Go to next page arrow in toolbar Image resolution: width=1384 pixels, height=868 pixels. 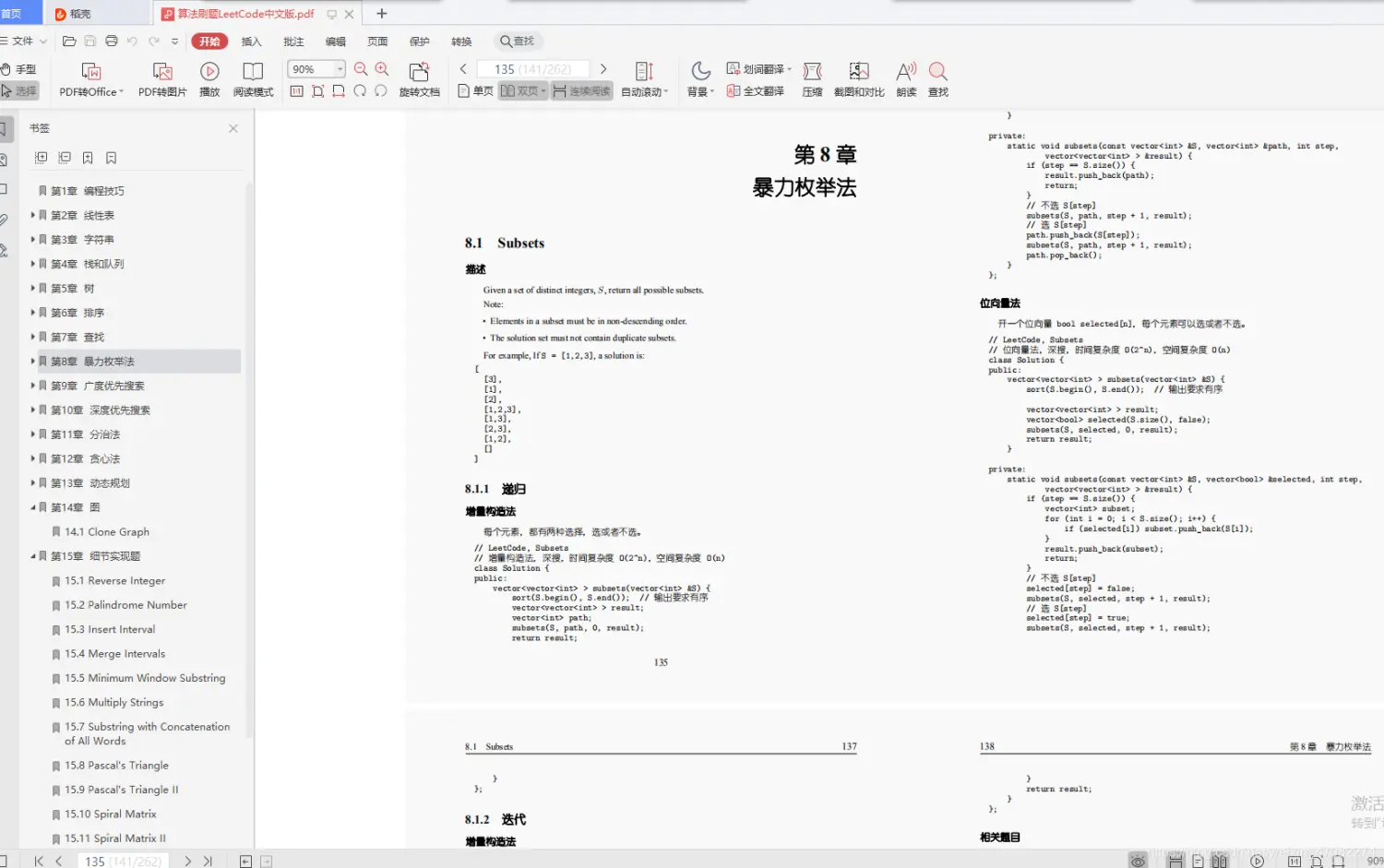tap(603, 69)
